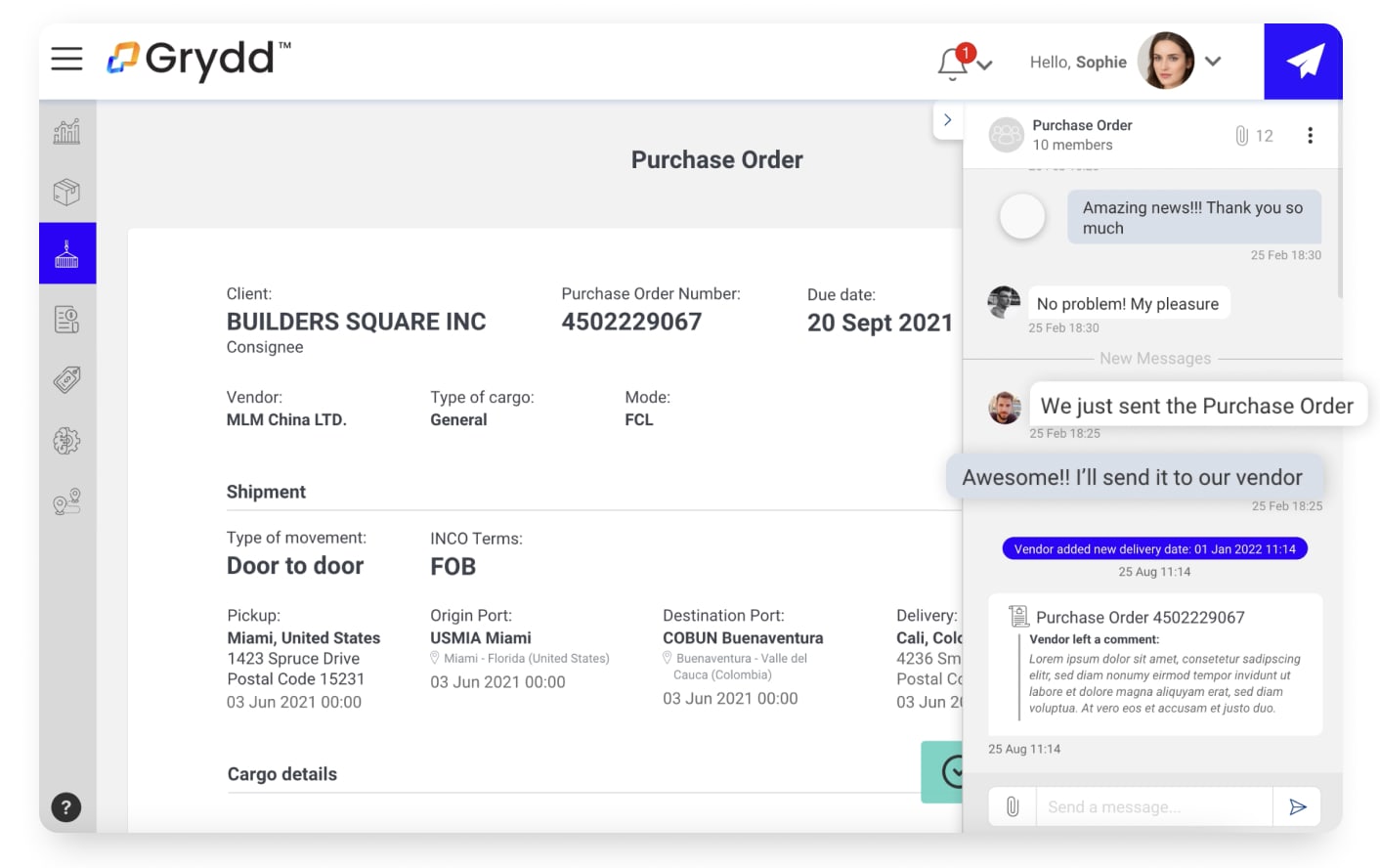Open the gear settings sidebar icon
The width and height of the screenshot is (1380, 868).
pyautogui.click(x=66, y=441)
